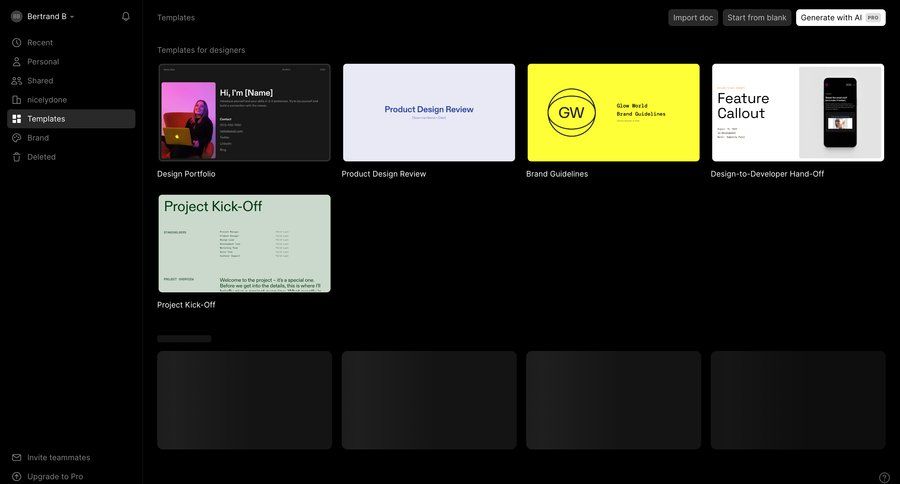Click Generate with AI button
Image resolution: width=900 pixels, height=484 pixels.
pyautogui.click(x=840, y=18)
